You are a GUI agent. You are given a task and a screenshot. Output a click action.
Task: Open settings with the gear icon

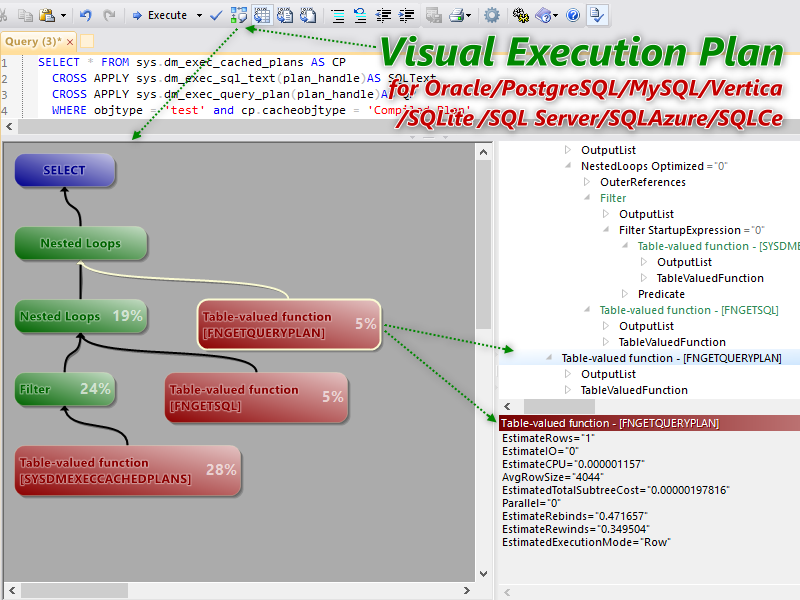[x=492, y=15]
